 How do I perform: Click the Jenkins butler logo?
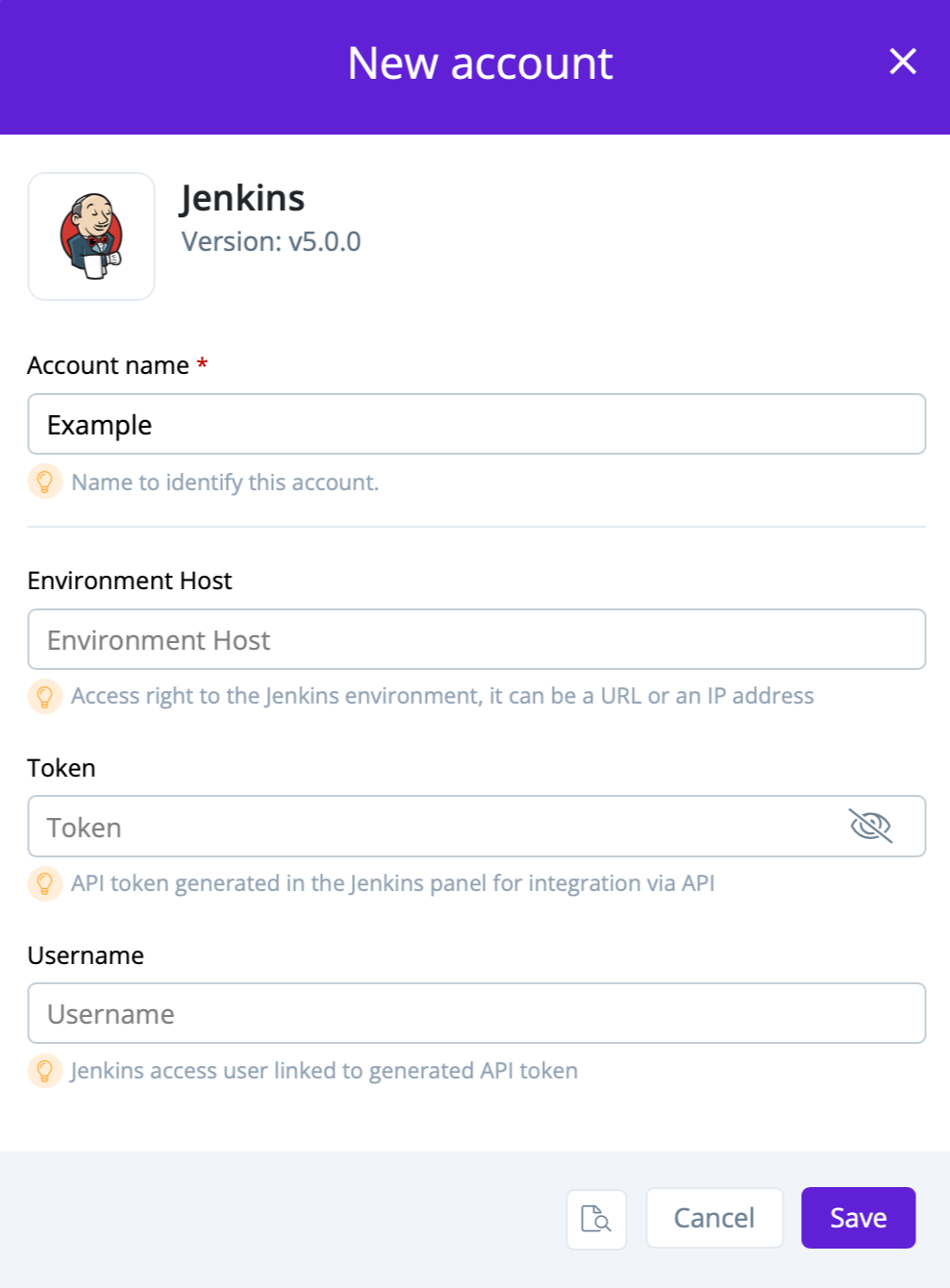tap(91, 236)
